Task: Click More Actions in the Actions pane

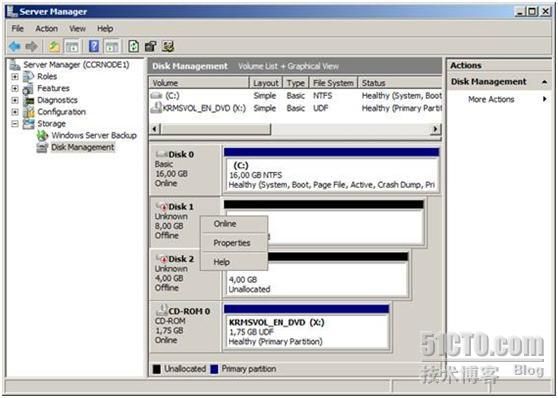Action: (x=491, y=99)
